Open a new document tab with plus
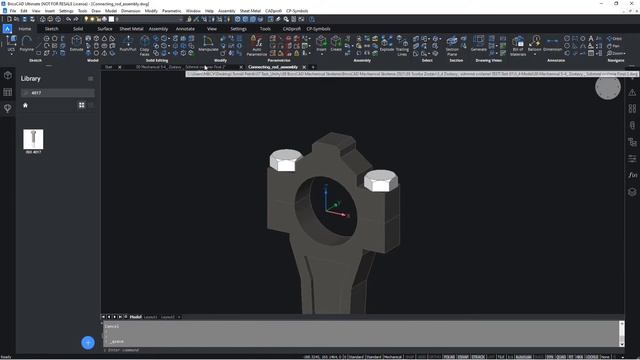The width and height of the screenshot is (640, 360). 313,67
